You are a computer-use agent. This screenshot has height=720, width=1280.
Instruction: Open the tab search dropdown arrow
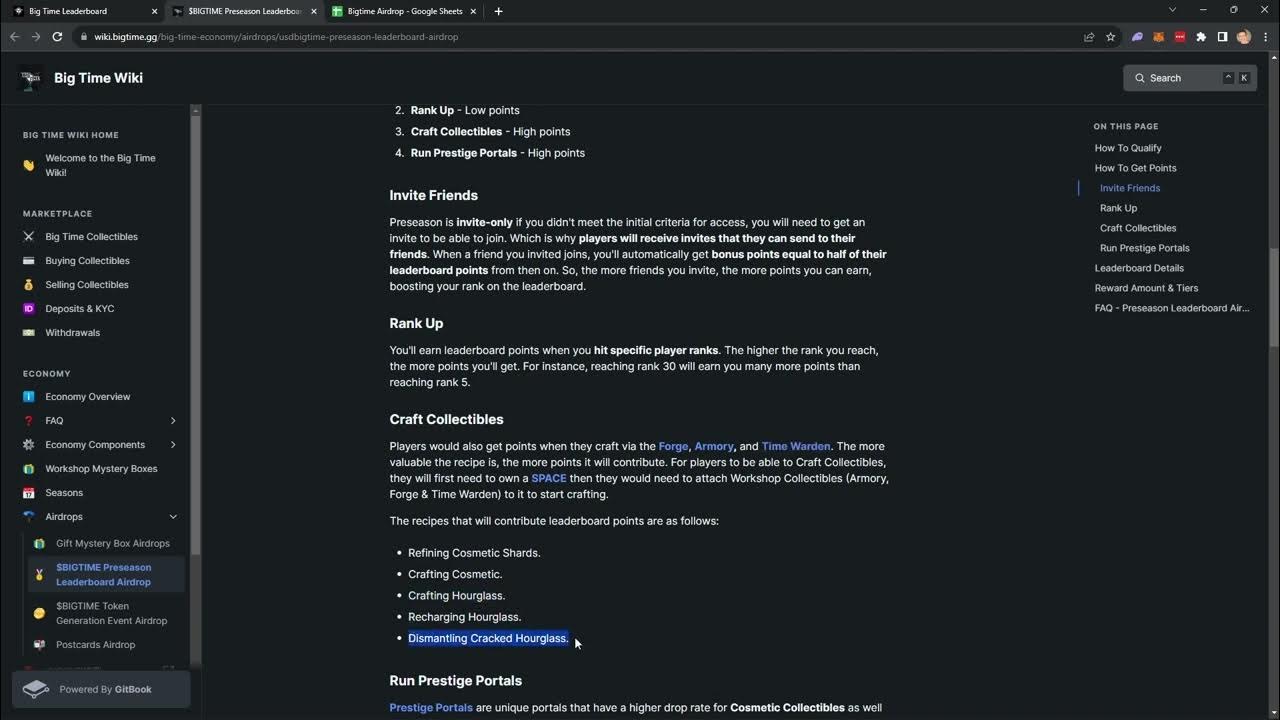(1173, 10)
